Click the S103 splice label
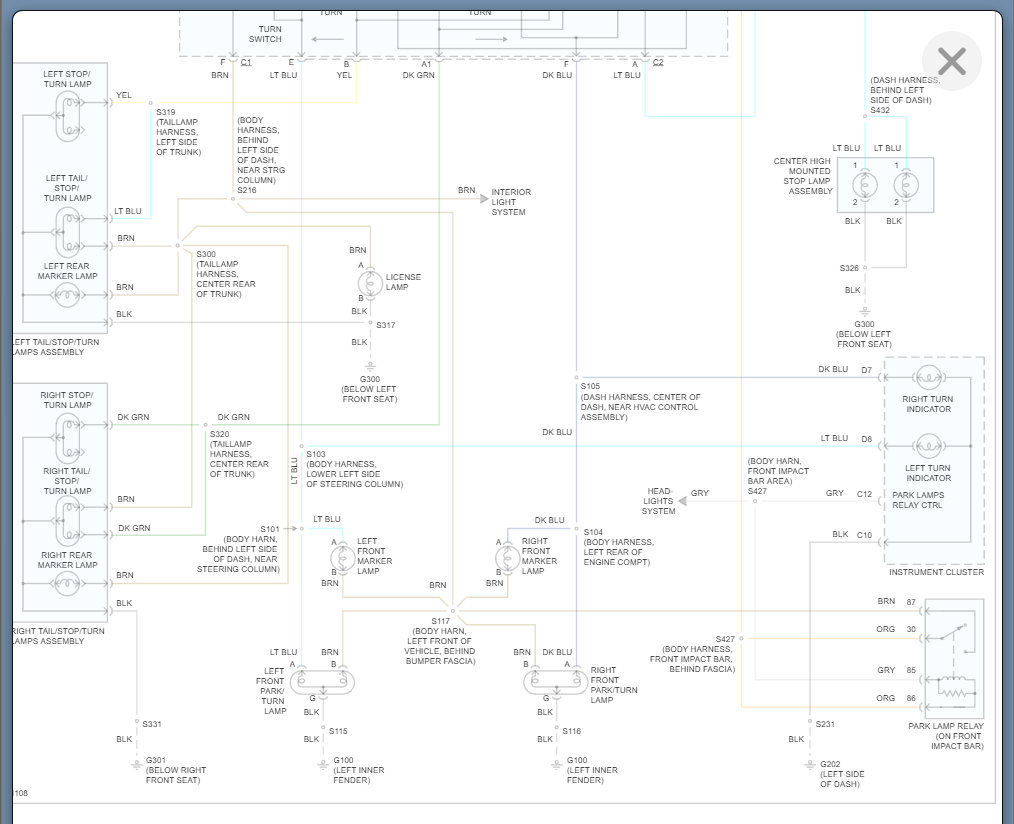This screenshot has height=824, width=1014. [x=316, y=454]
